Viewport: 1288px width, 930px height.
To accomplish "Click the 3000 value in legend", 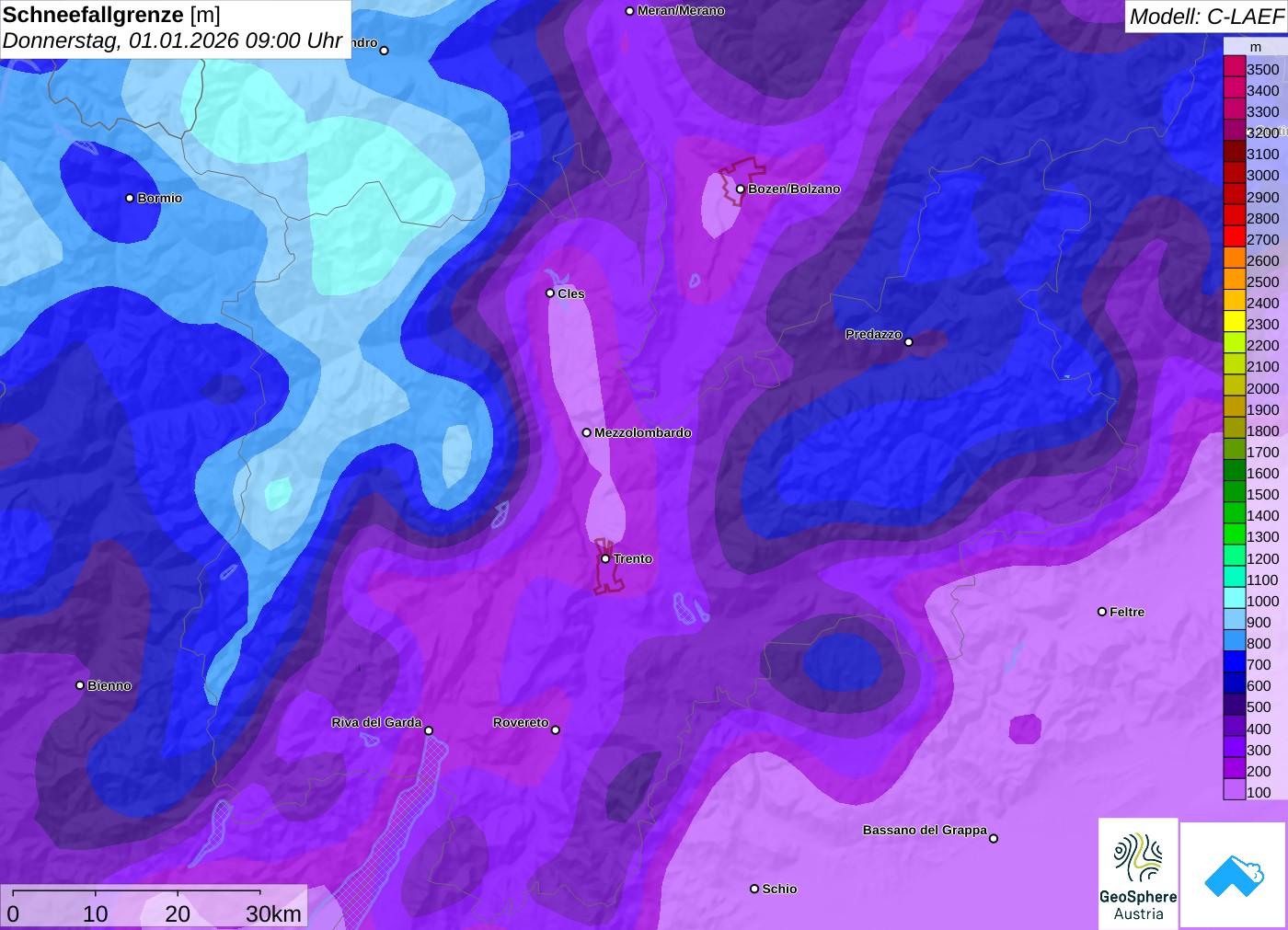I will [x=1263, y=175].
